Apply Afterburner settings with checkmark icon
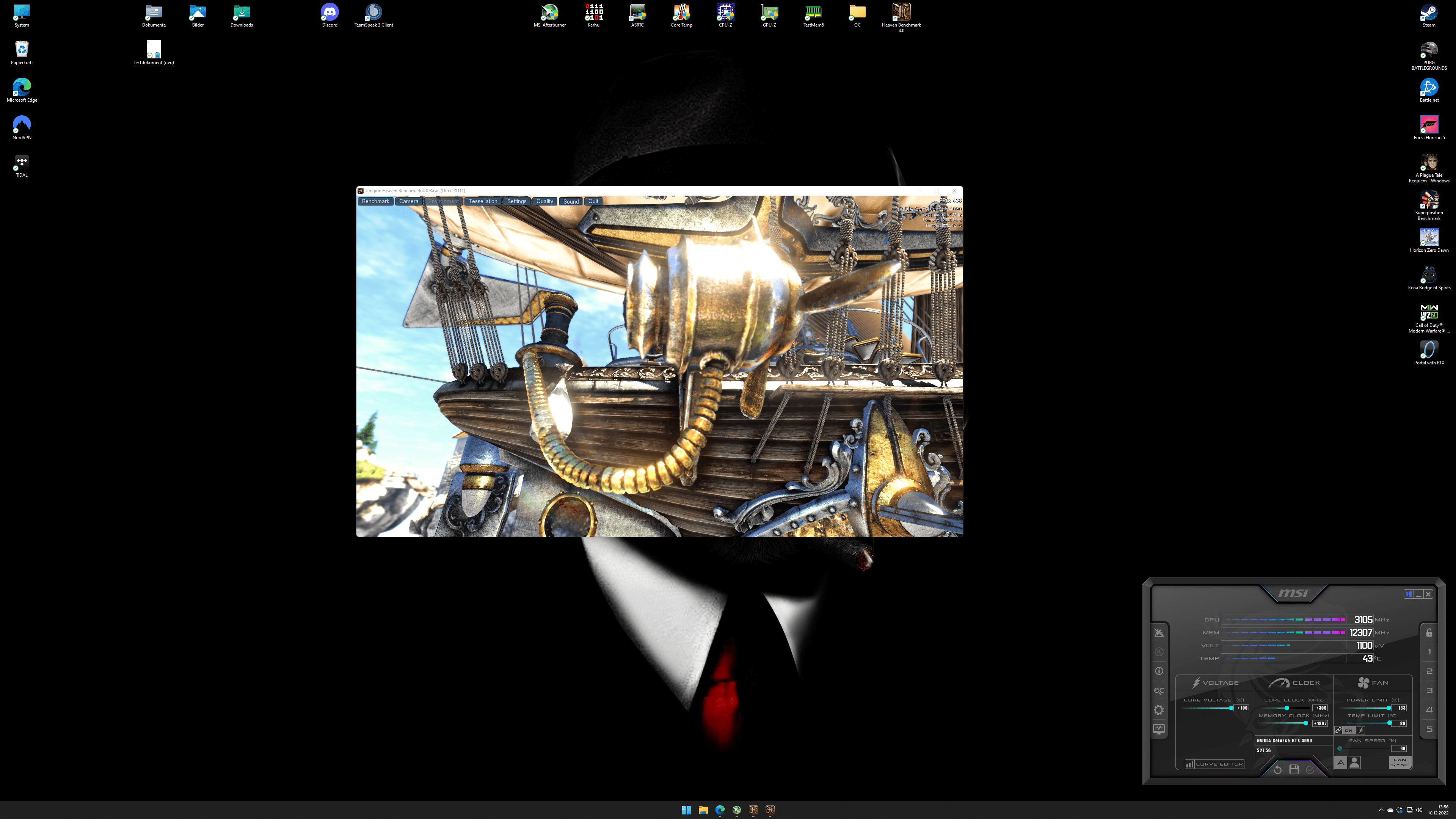1456x819 pixels. (1310, 769)
